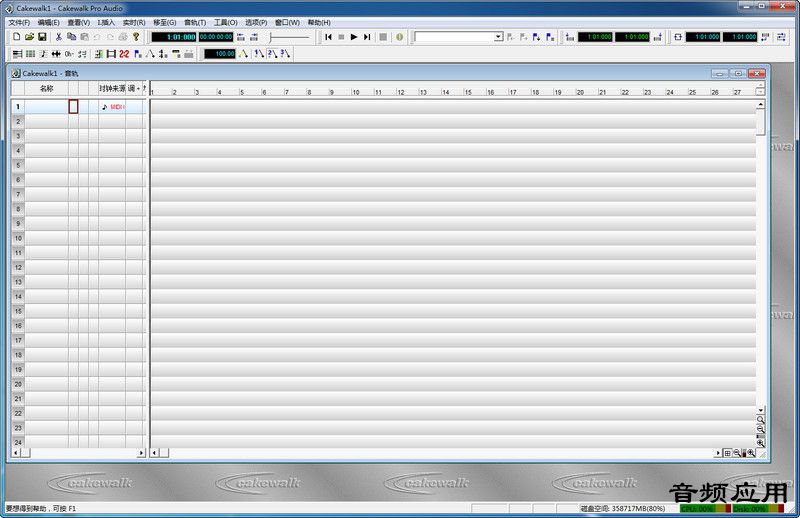Image resolution: width=800 pixels, height=518 pixels.
Task: Click the clips pane scroll-down arrow
Action: 760,410
